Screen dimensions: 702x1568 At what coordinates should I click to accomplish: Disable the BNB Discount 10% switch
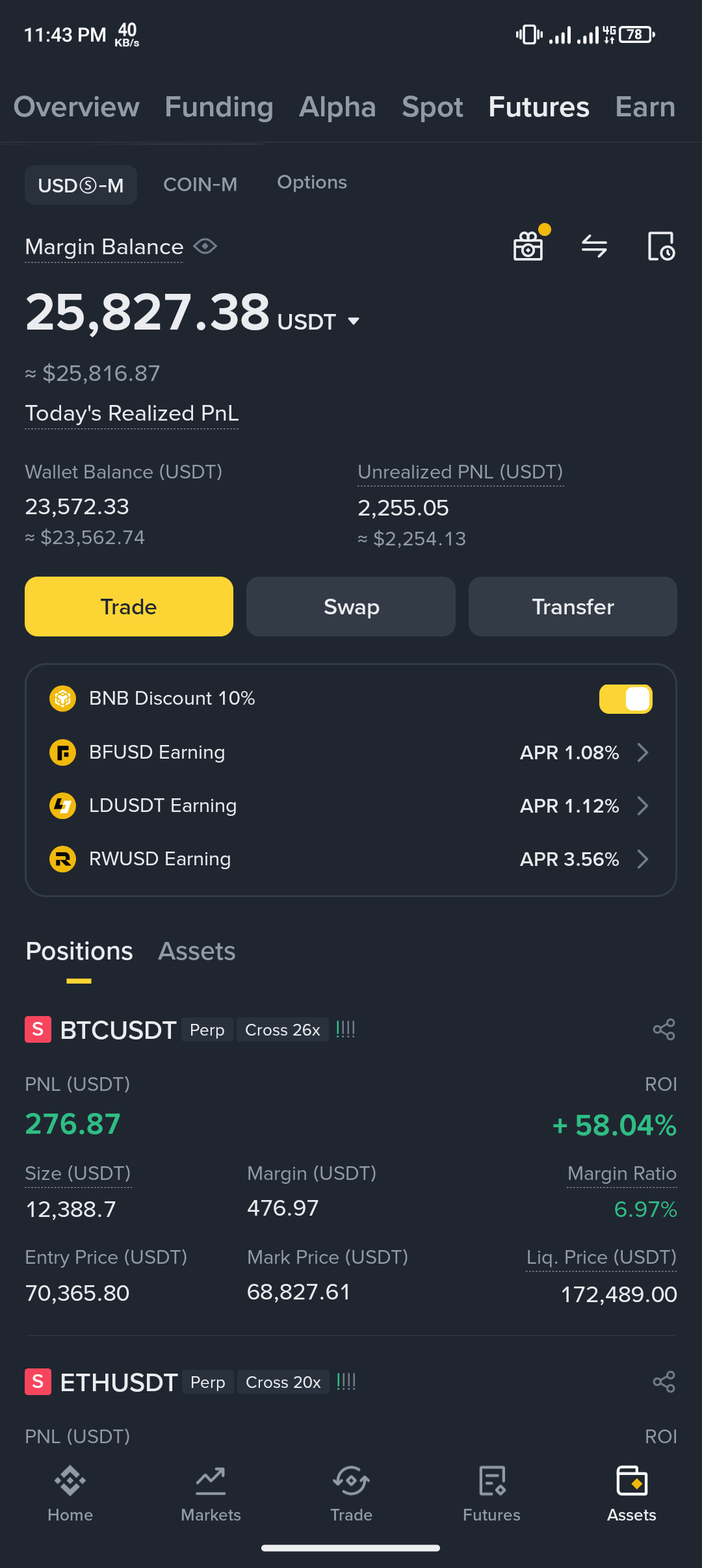point(625,699)
